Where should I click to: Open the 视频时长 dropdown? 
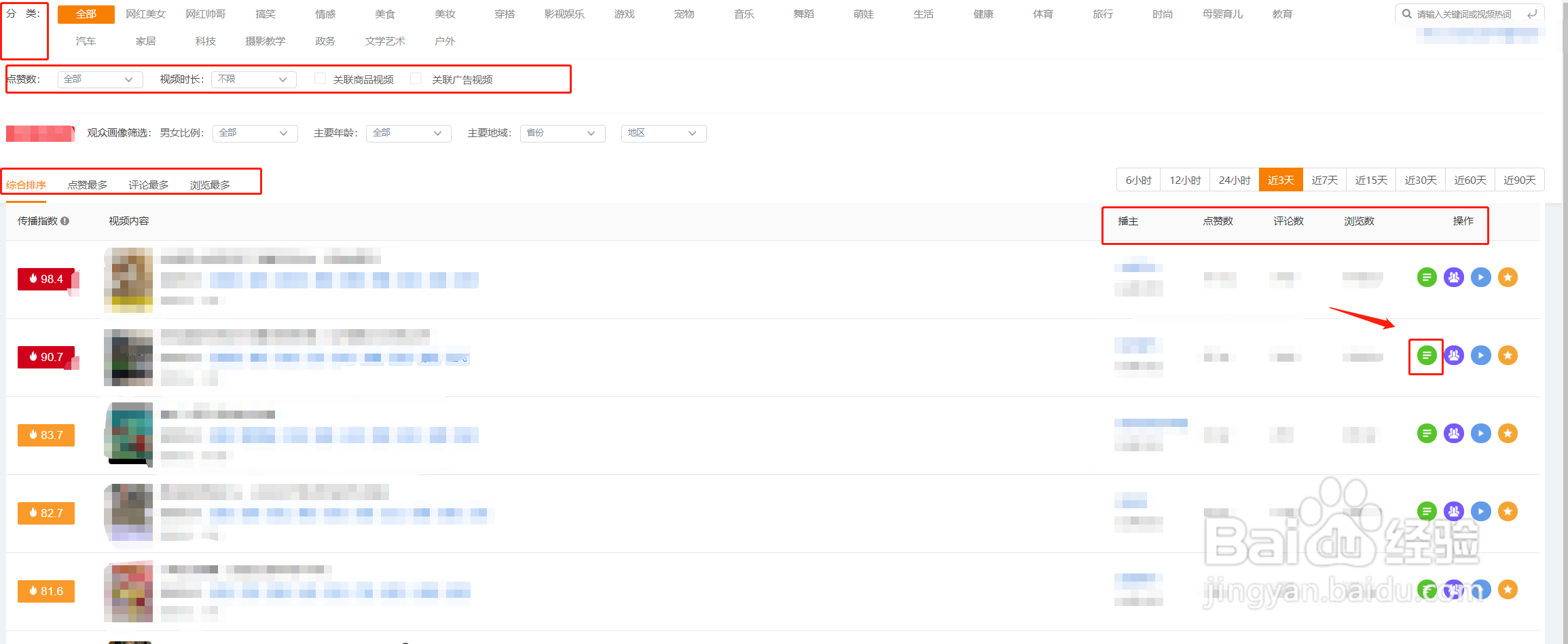pyautogui.click(x=254, y=79)
